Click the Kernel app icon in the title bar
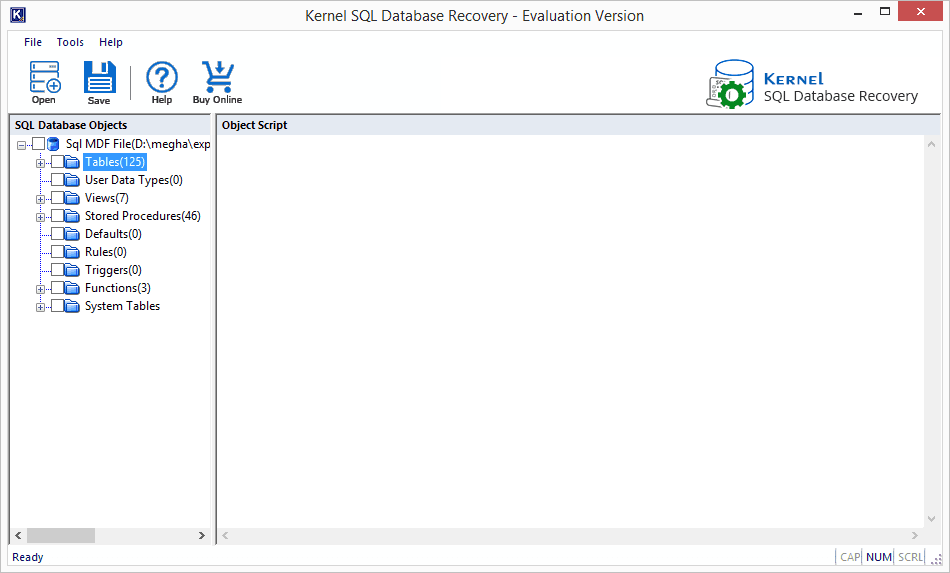The image size is (950, 573). [18, 15]
